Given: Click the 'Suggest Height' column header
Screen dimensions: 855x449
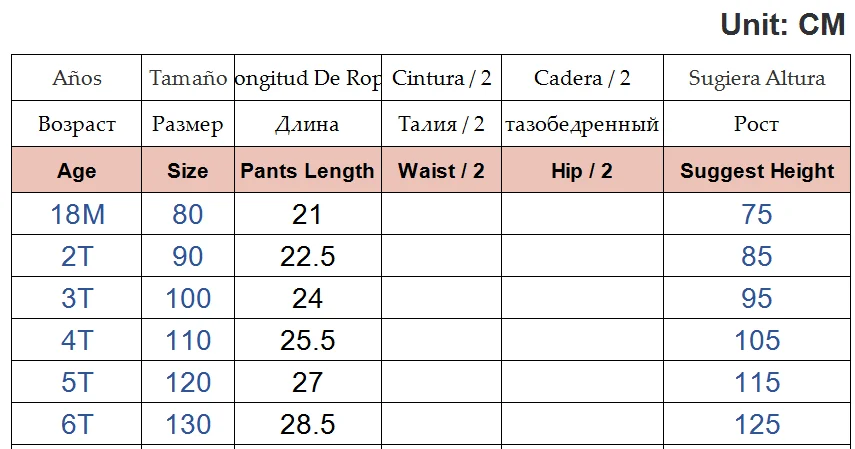Looking at the screenshot, I should point(757,171).
